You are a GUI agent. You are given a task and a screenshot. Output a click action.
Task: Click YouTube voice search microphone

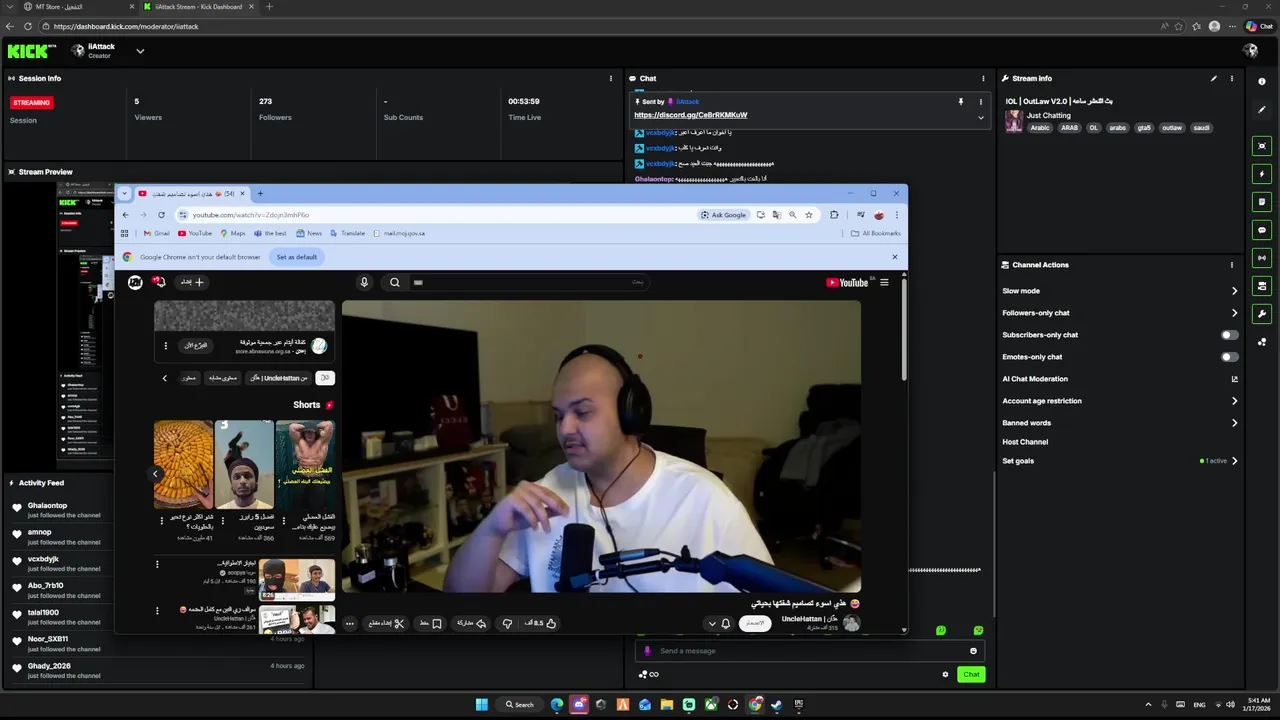click(364, 282)
